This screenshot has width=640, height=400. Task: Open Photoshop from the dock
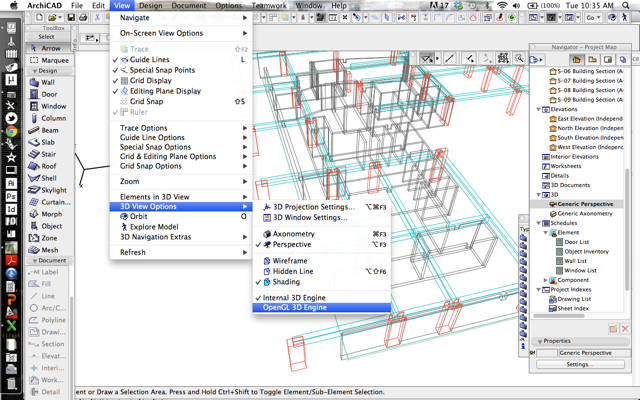click(11, 197)
